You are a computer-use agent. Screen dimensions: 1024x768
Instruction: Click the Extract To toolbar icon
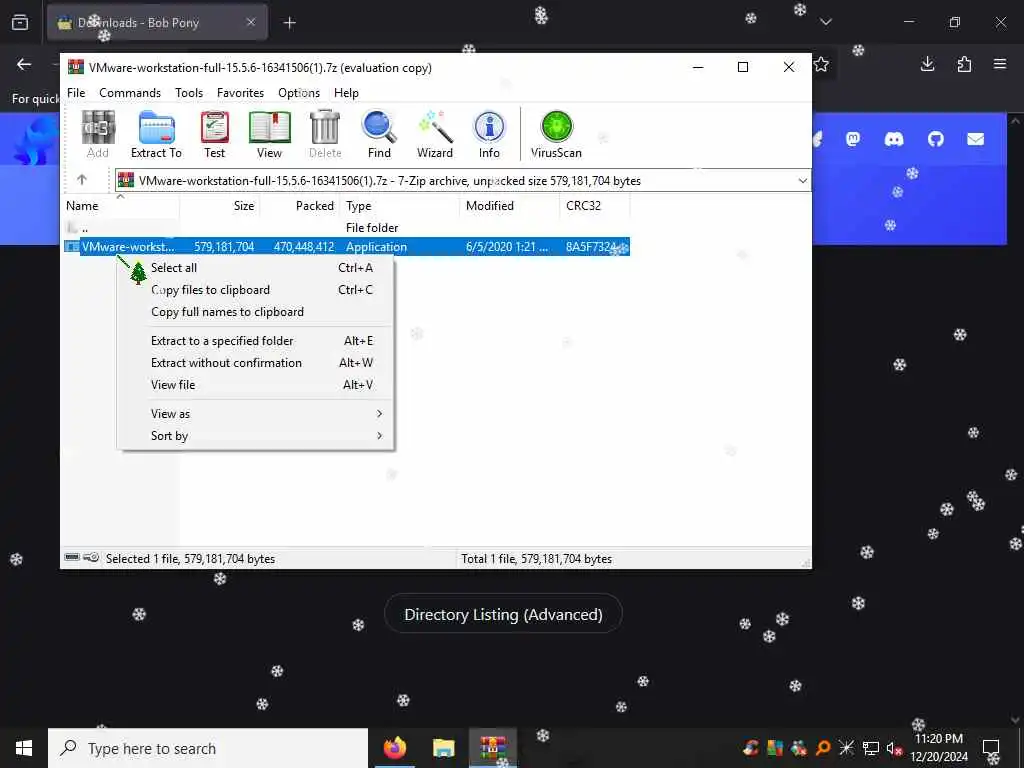pyautogui.click(x=156, y=134)
